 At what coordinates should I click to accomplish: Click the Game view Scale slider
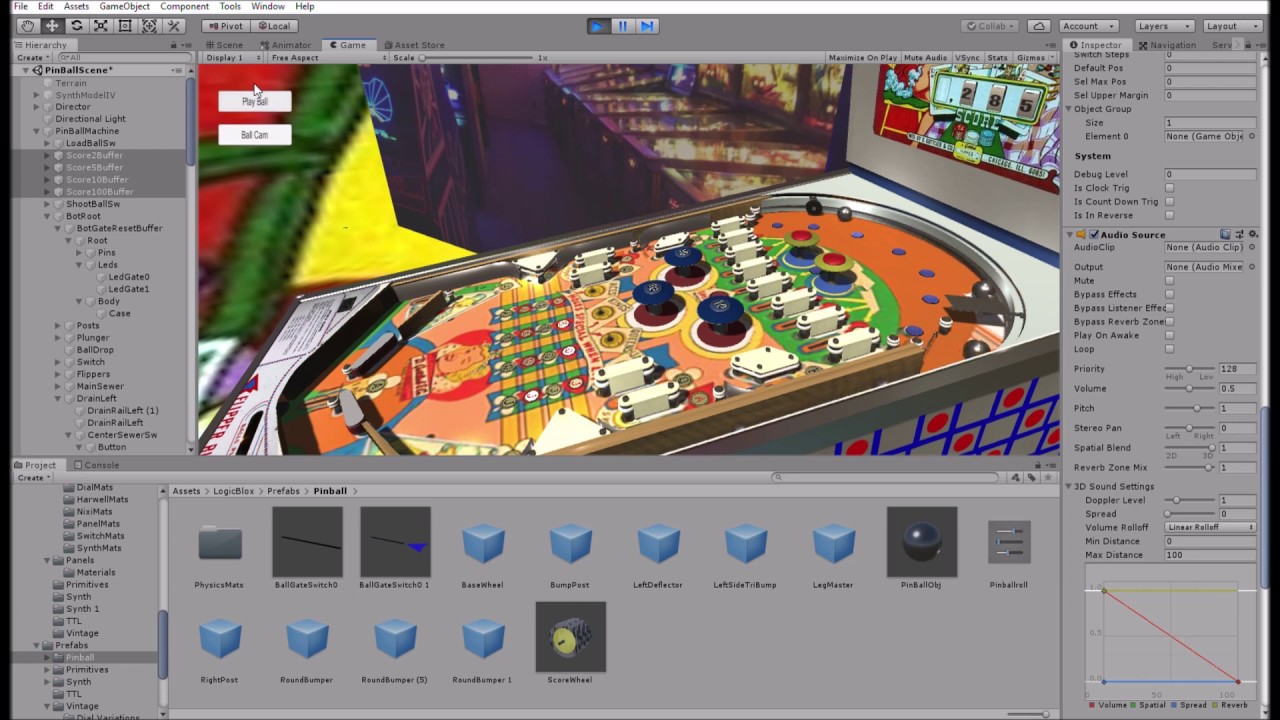[477, 58]
